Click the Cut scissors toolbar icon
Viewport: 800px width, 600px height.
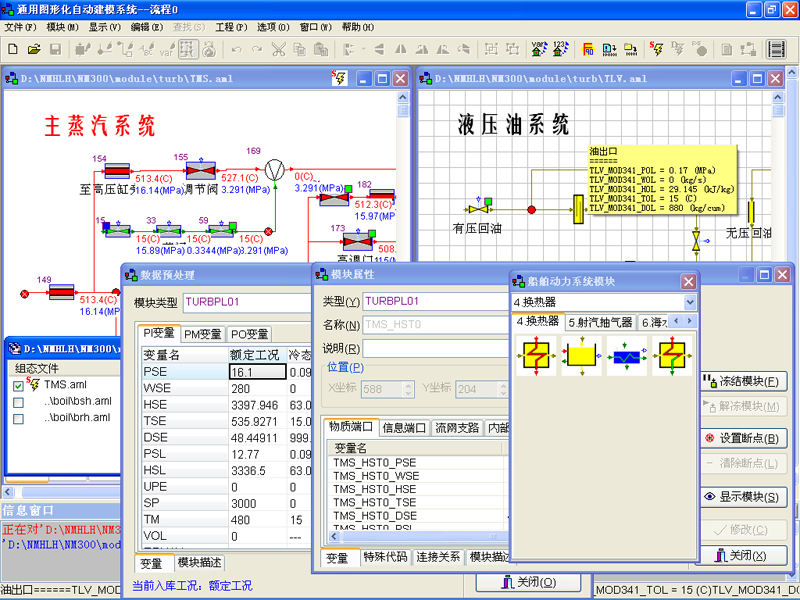tap(278, 49)
